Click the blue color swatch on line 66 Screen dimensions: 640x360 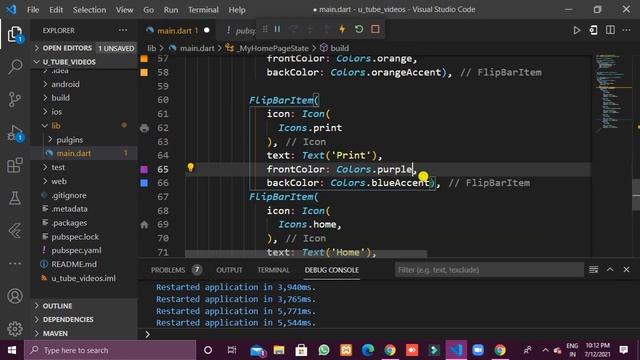tap(144, 183)
